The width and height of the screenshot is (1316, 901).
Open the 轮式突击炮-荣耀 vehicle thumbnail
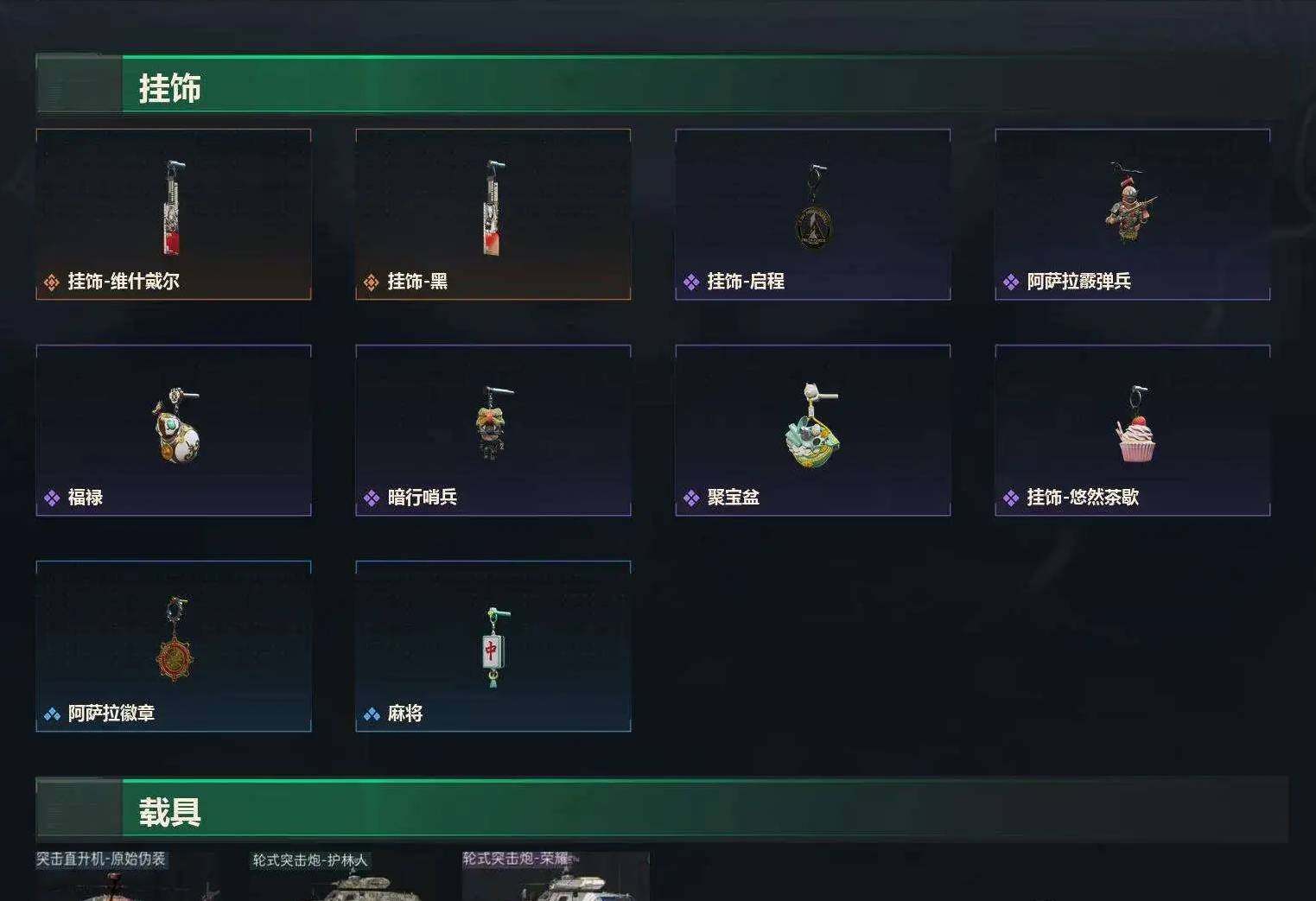[x=556, y=876]
